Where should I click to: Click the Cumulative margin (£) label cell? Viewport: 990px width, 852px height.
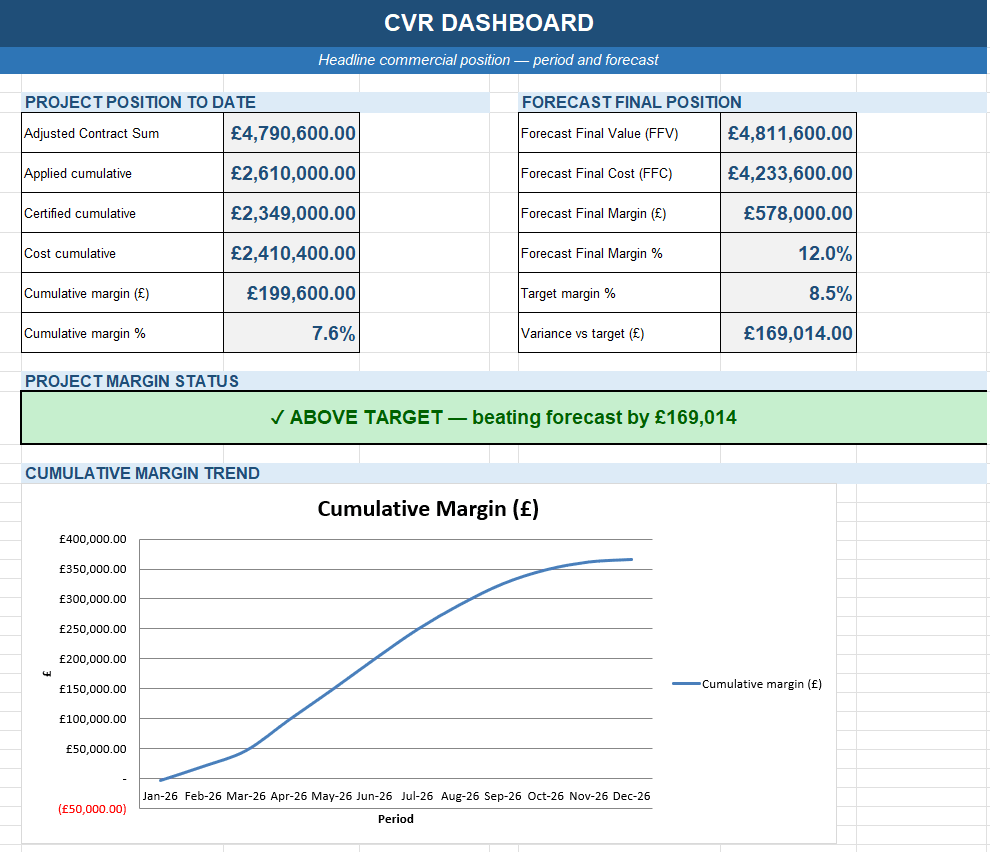click(x=122, y=293)
